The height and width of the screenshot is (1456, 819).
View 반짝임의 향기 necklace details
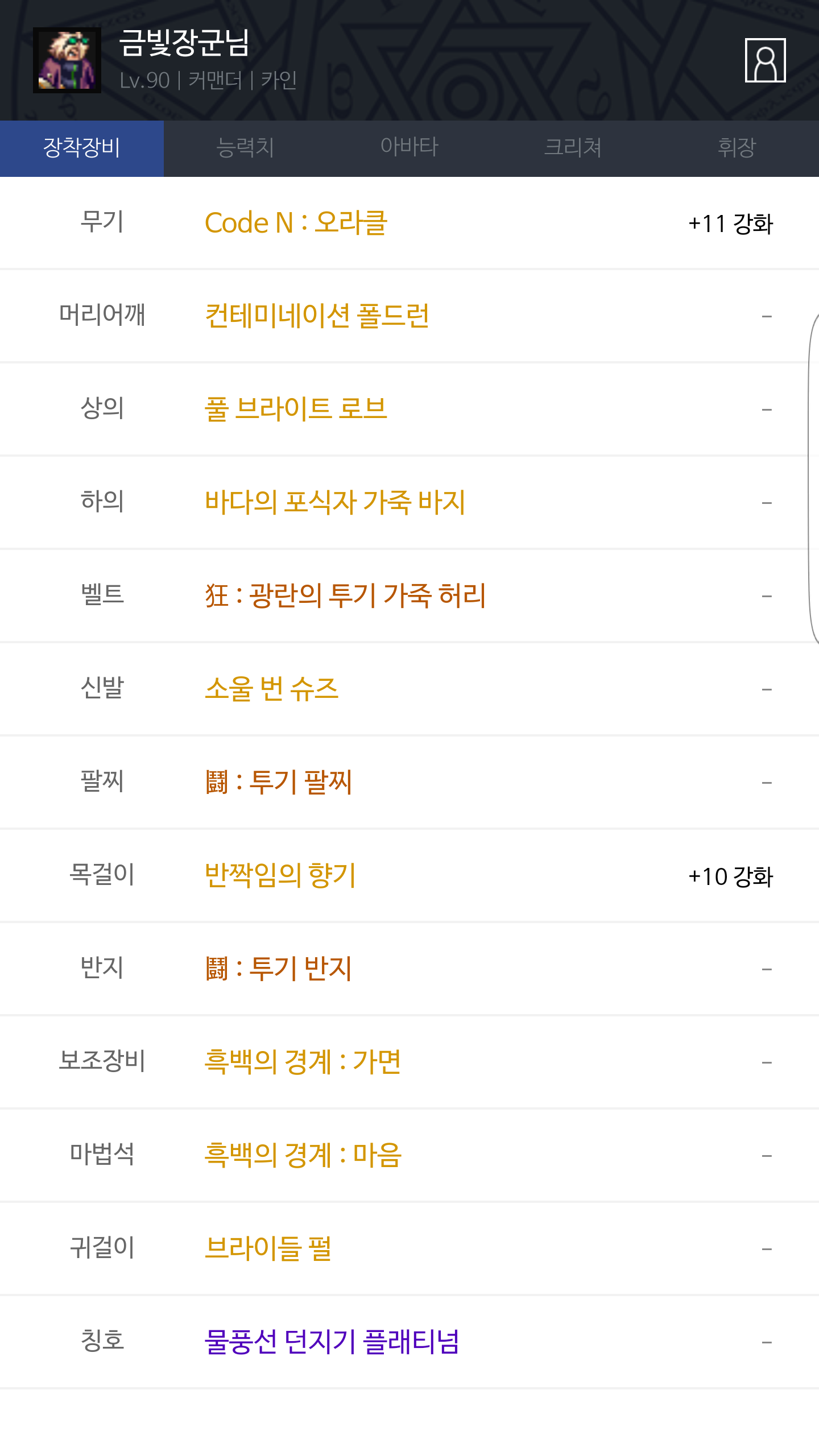pyautogui.click(x=280, y=876)
